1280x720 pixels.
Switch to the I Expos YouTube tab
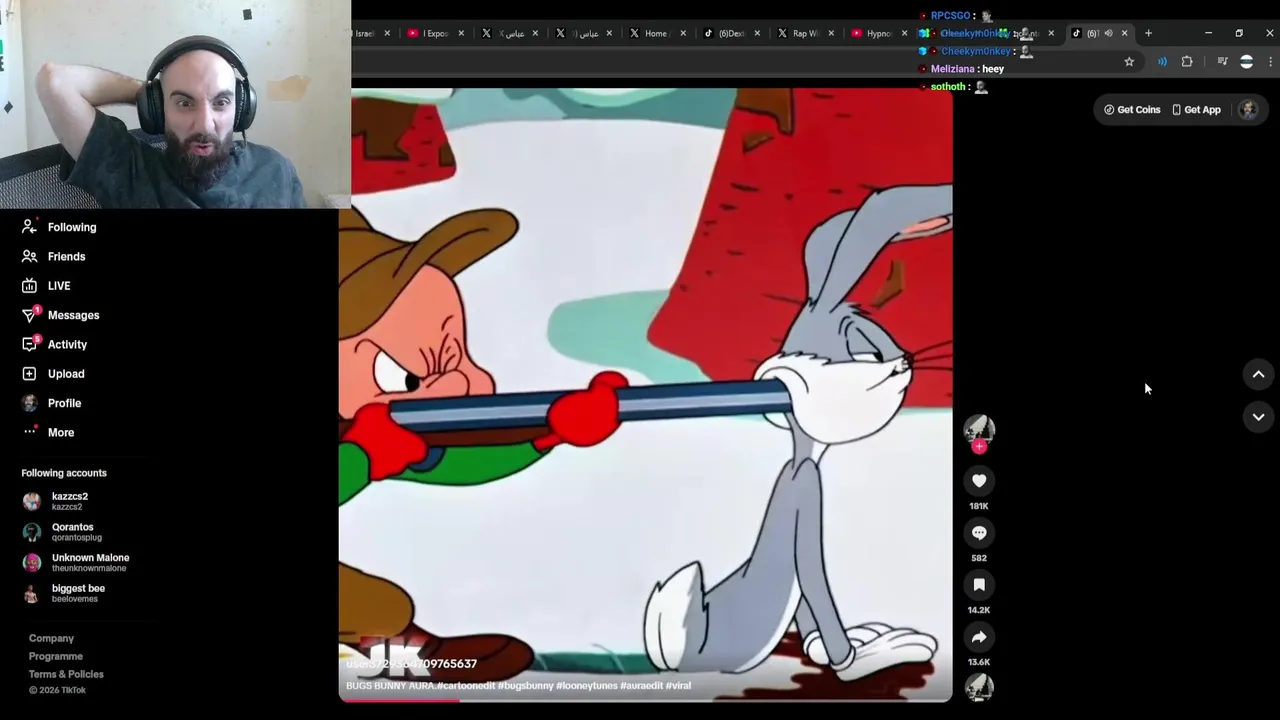tap(427, 33)
